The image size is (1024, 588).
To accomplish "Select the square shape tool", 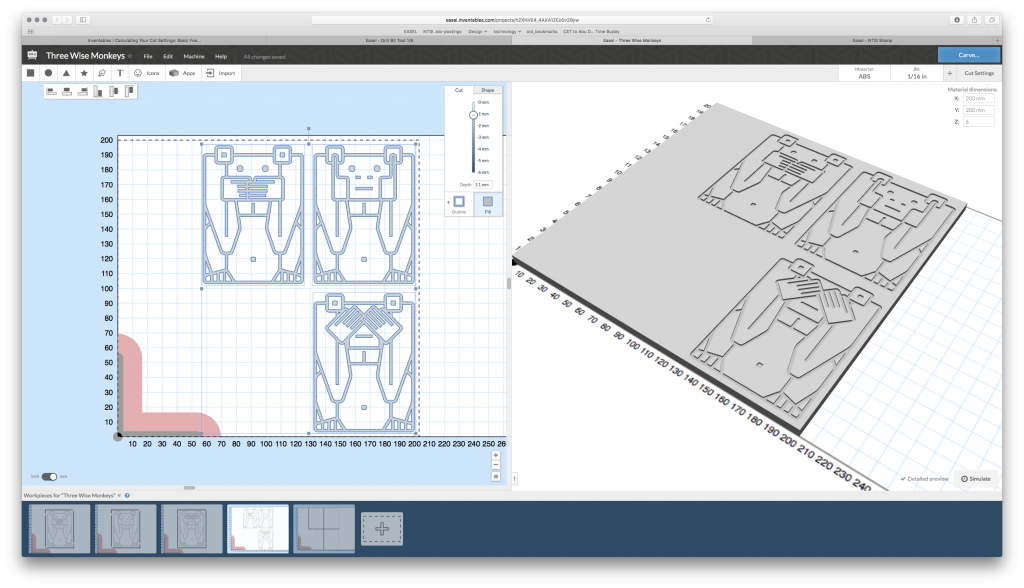I will [x=30, y=73].
